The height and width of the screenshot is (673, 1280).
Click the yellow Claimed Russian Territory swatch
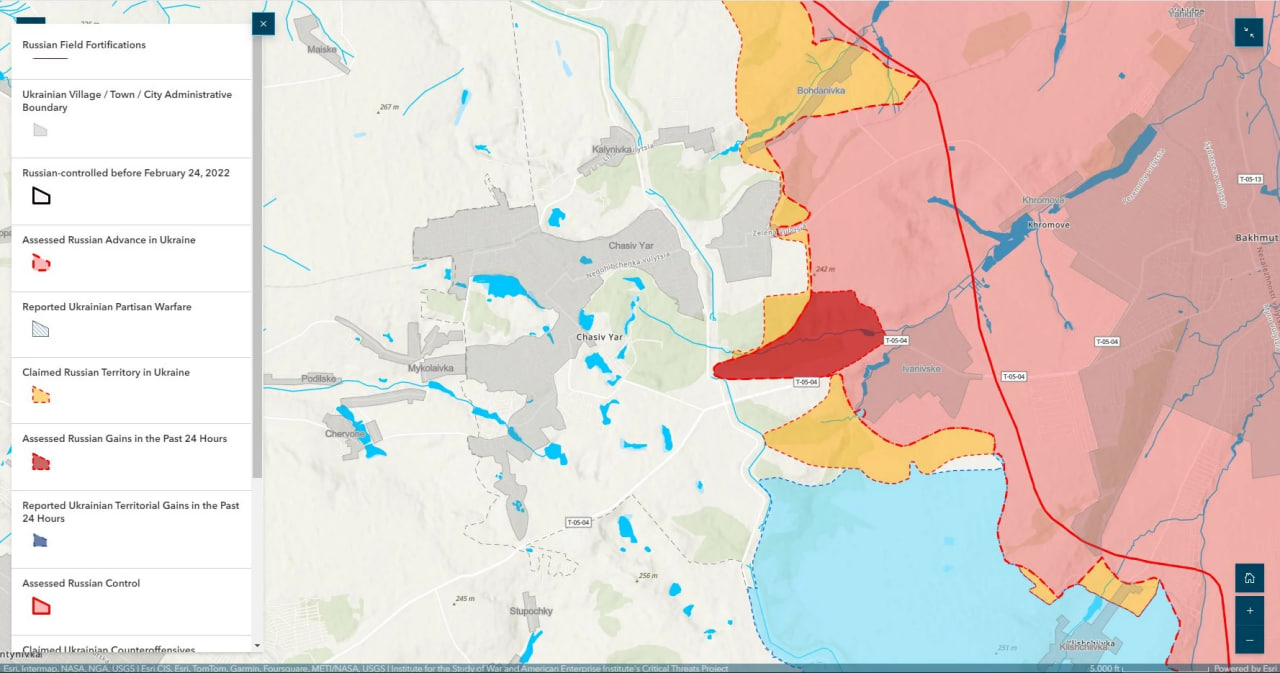41,395
